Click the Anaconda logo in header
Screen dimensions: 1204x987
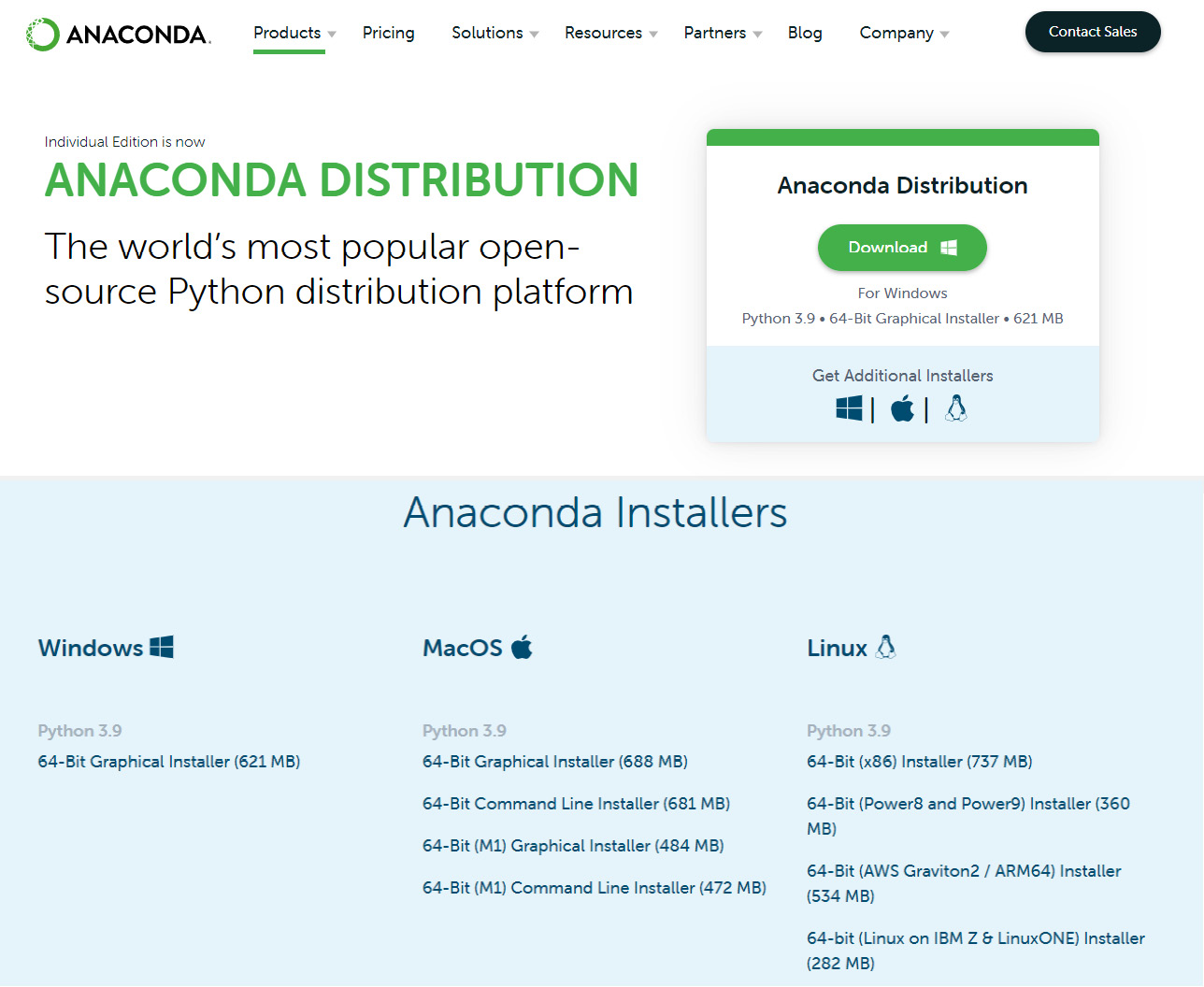pos(119,35)
